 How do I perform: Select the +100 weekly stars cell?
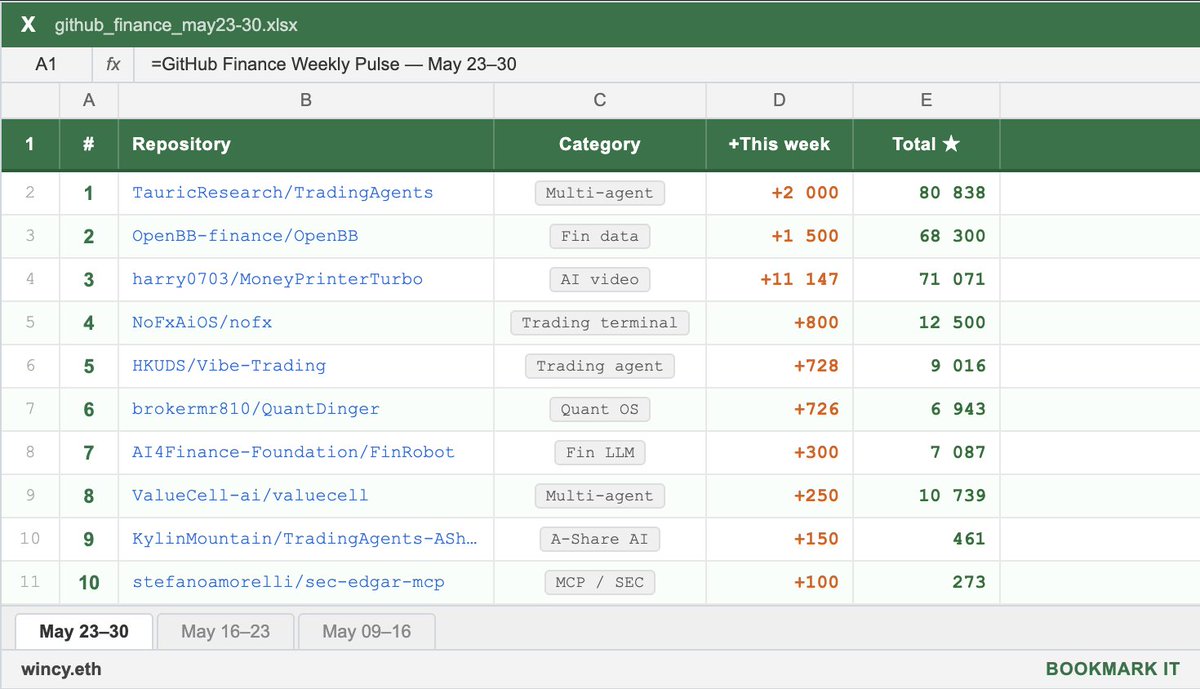coord(779,581)
